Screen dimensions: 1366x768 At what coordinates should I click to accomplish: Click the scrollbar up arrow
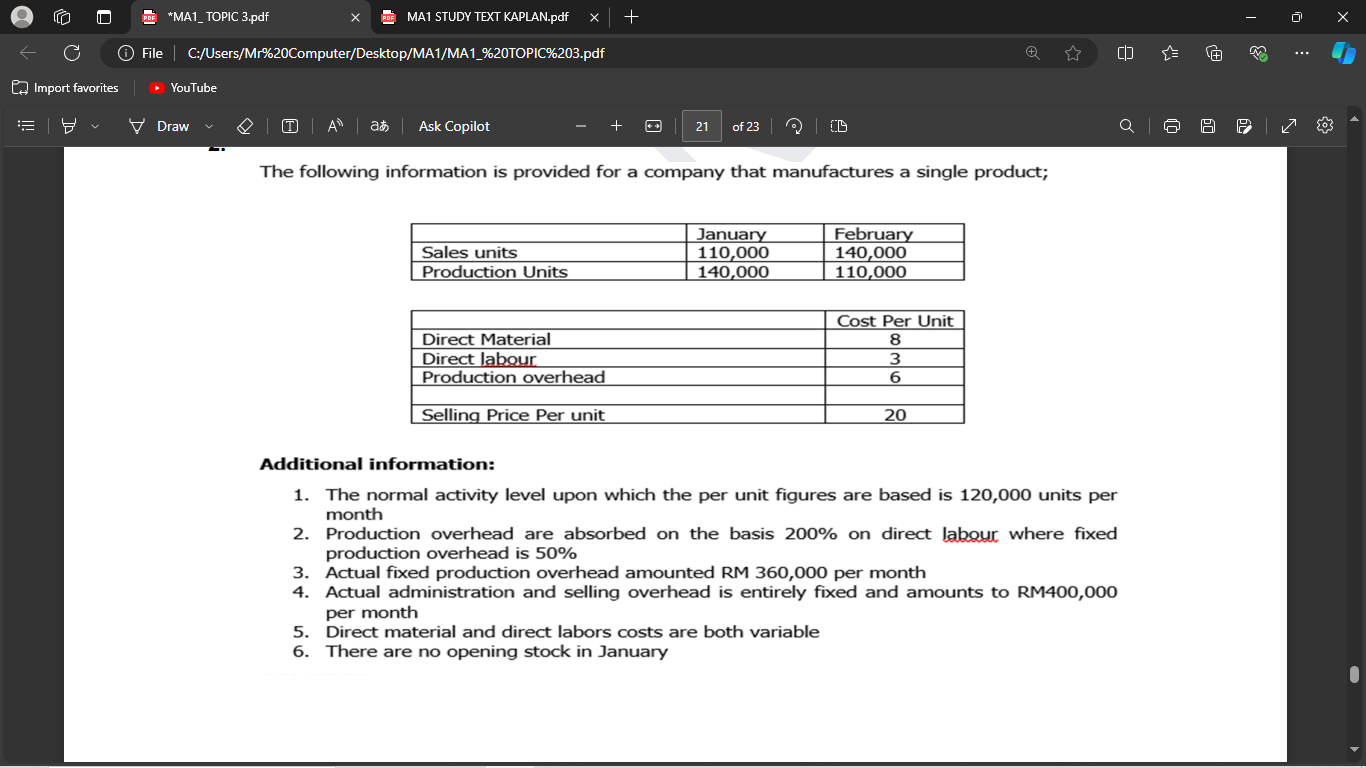coord(1355,119)
